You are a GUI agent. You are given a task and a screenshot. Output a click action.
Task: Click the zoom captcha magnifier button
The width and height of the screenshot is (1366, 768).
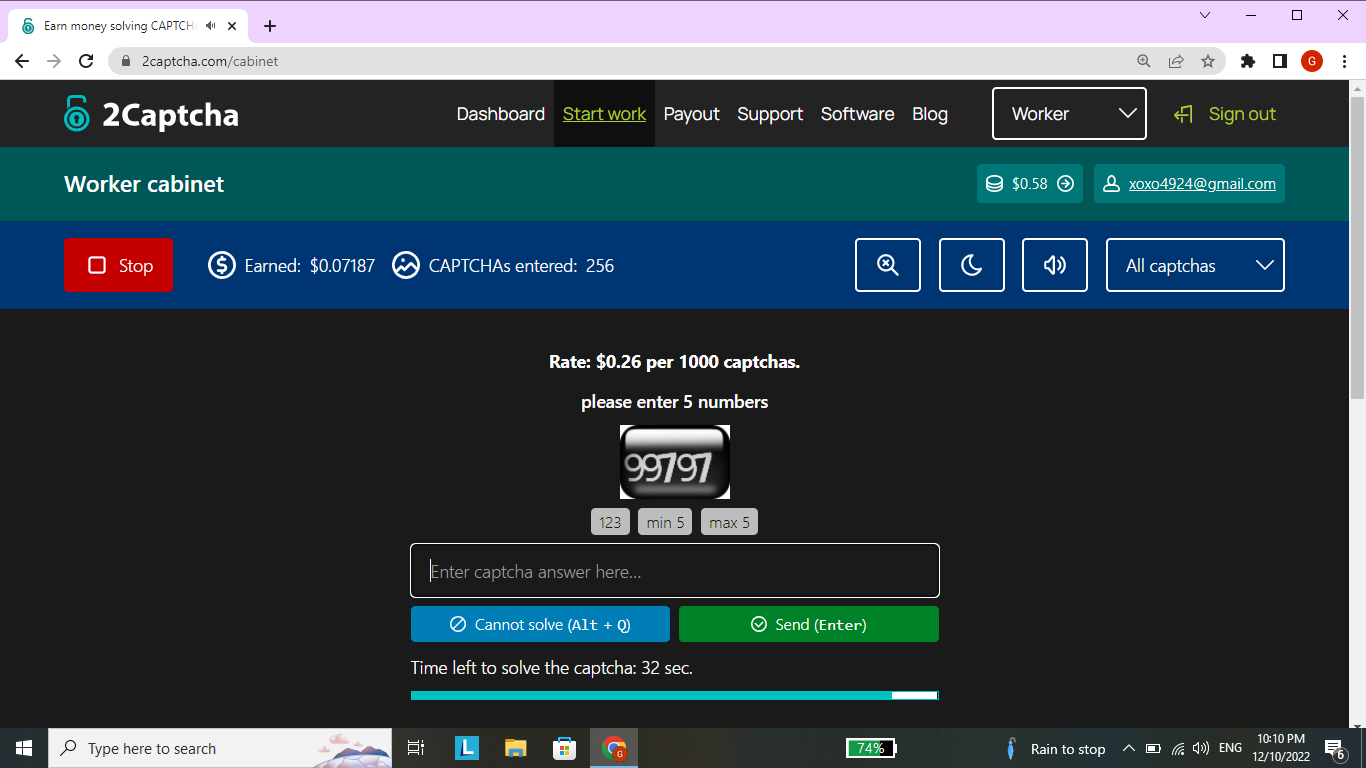tap(888, 265)
